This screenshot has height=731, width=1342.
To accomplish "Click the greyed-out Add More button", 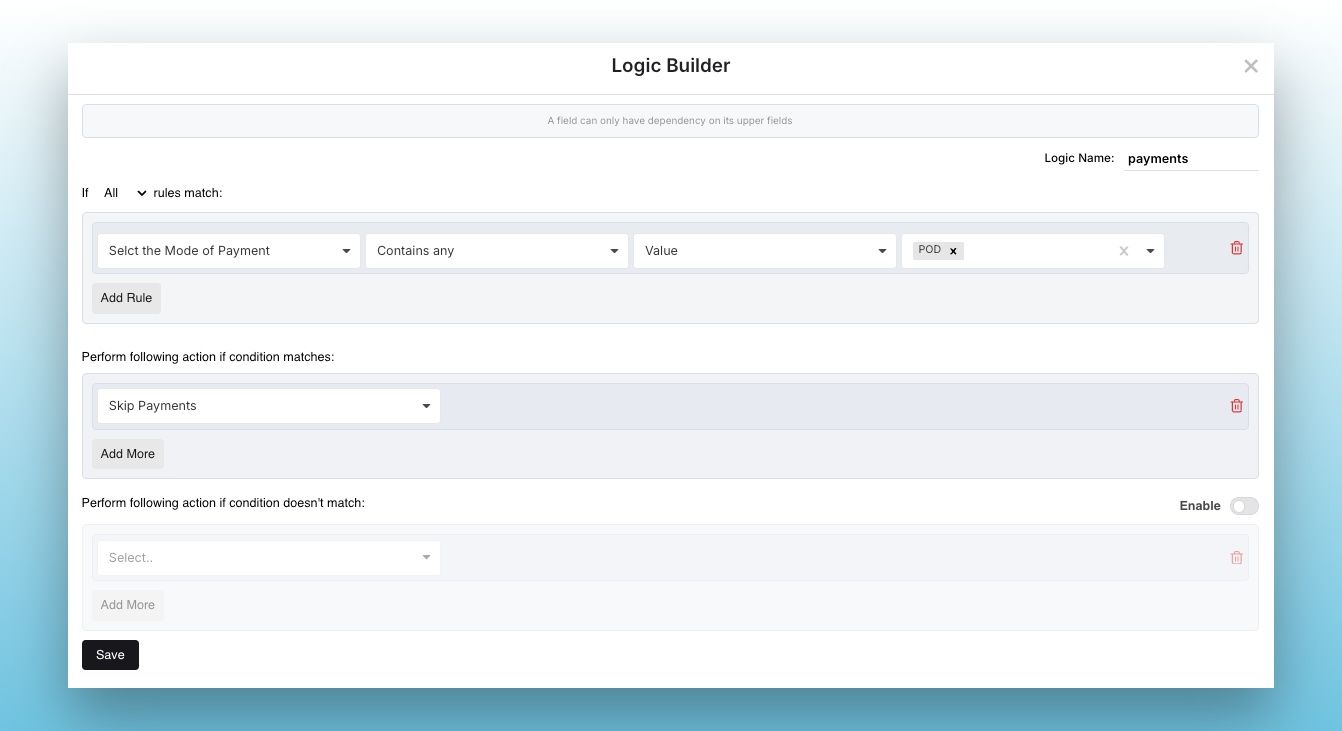I will 127,605.
